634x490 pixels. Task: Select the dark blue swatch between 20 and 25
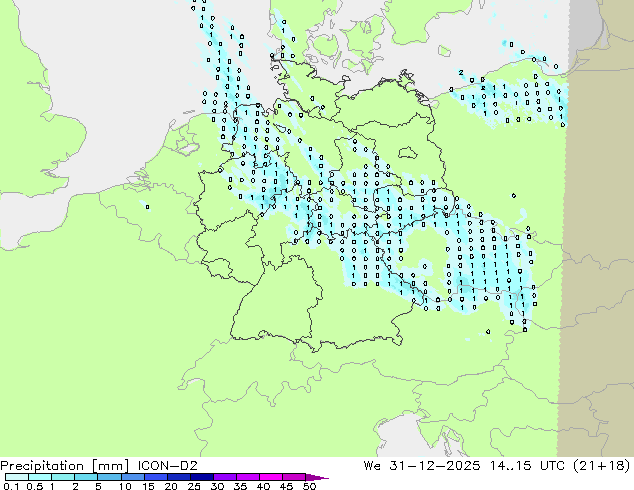click(x=179, y=477)
